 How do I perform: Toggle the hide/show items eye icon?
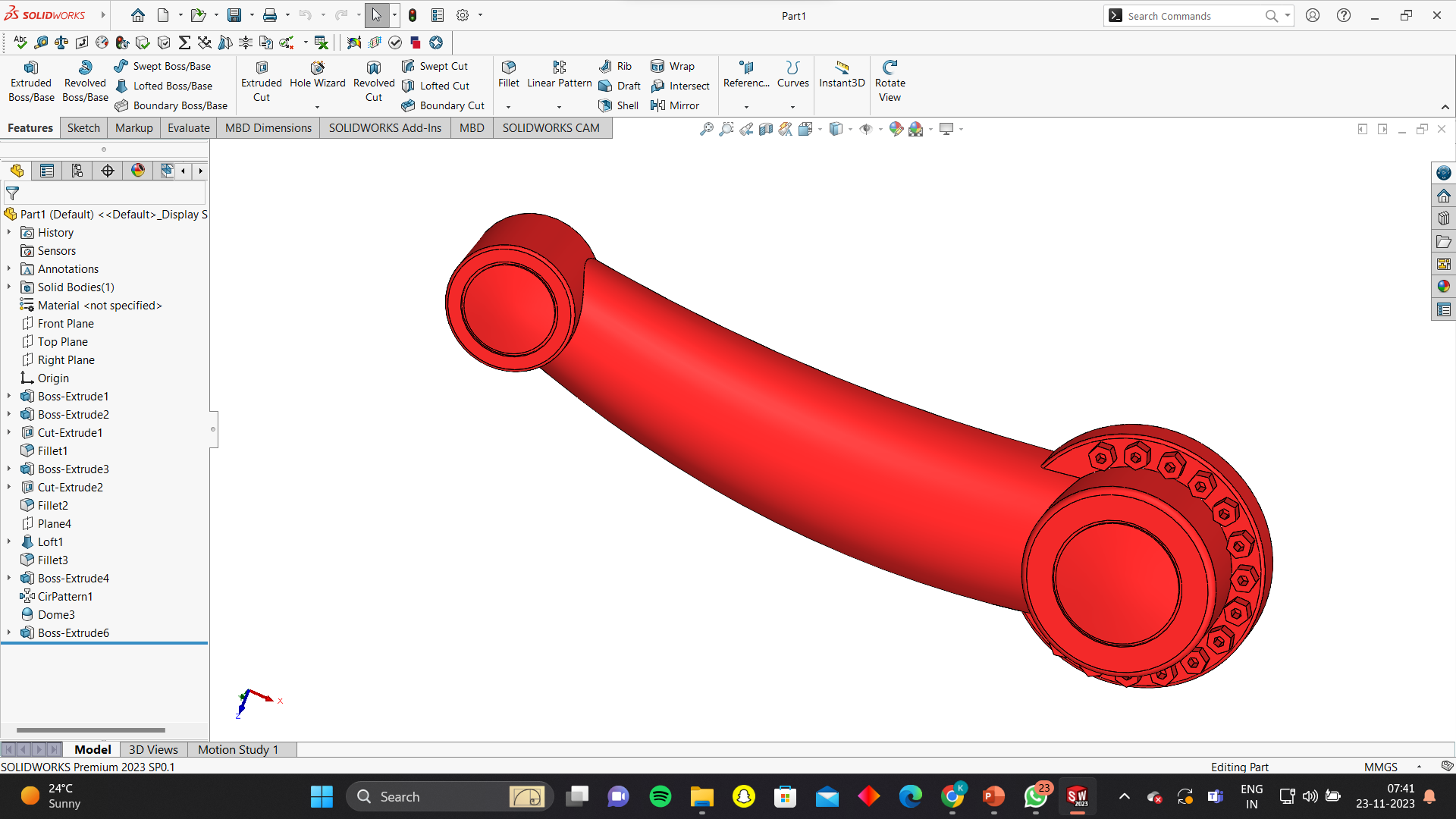coord(865,129)
